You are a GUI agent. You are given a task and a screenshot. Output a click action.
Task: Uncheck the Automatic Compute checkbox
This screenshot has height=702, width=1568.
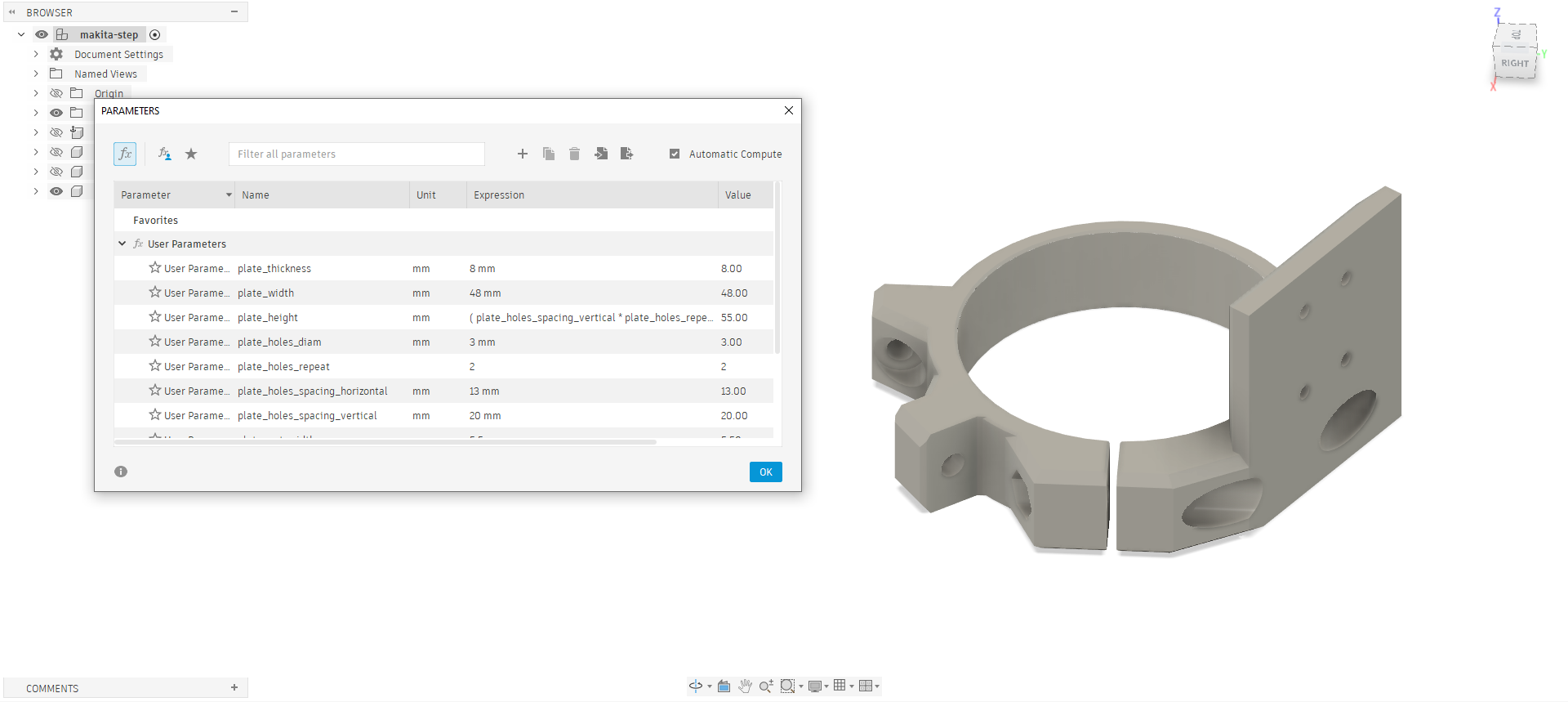click(x=675, y=154)
